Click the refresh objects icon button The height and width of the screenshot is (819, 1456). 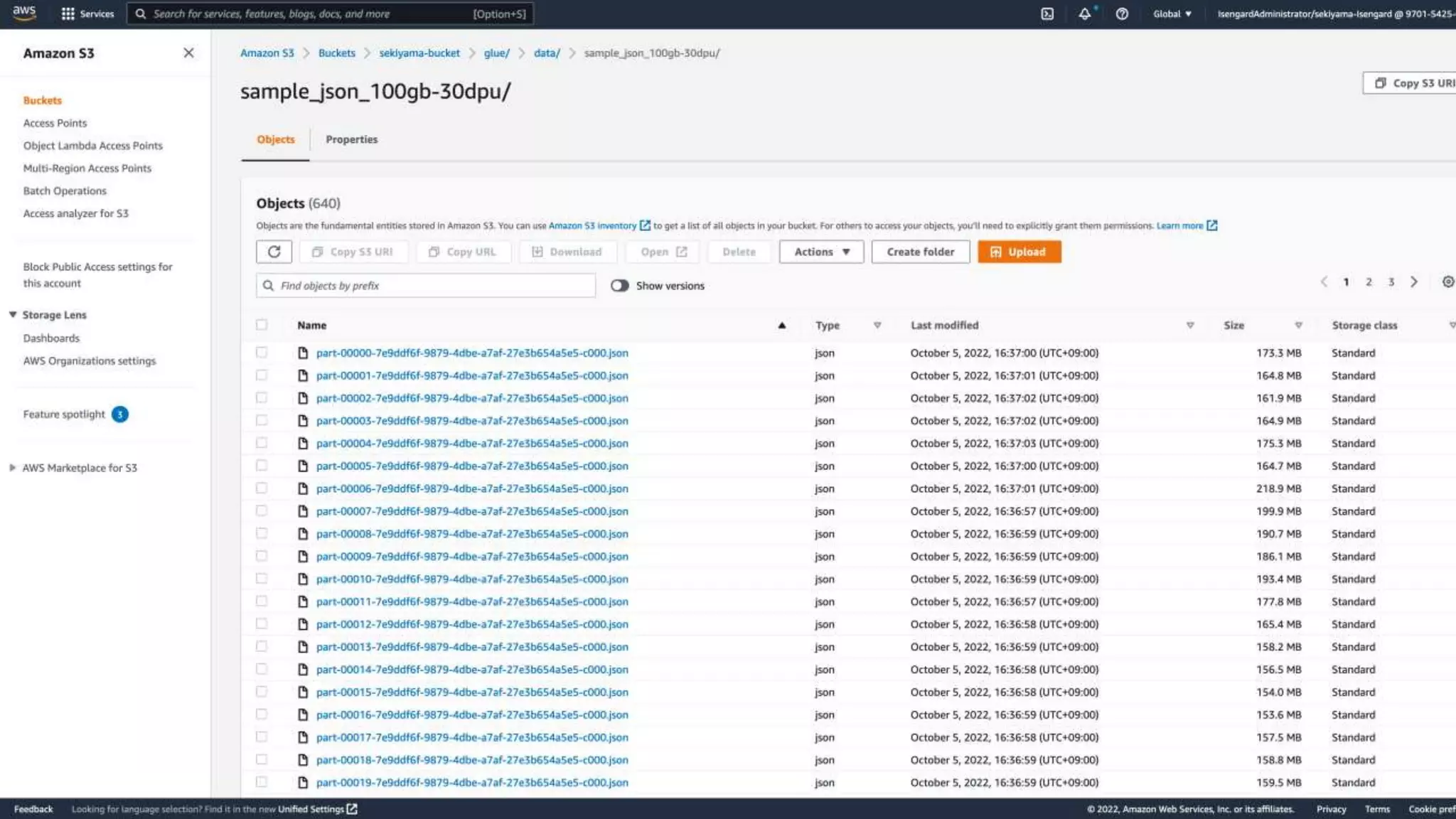[x=274, y=252]
